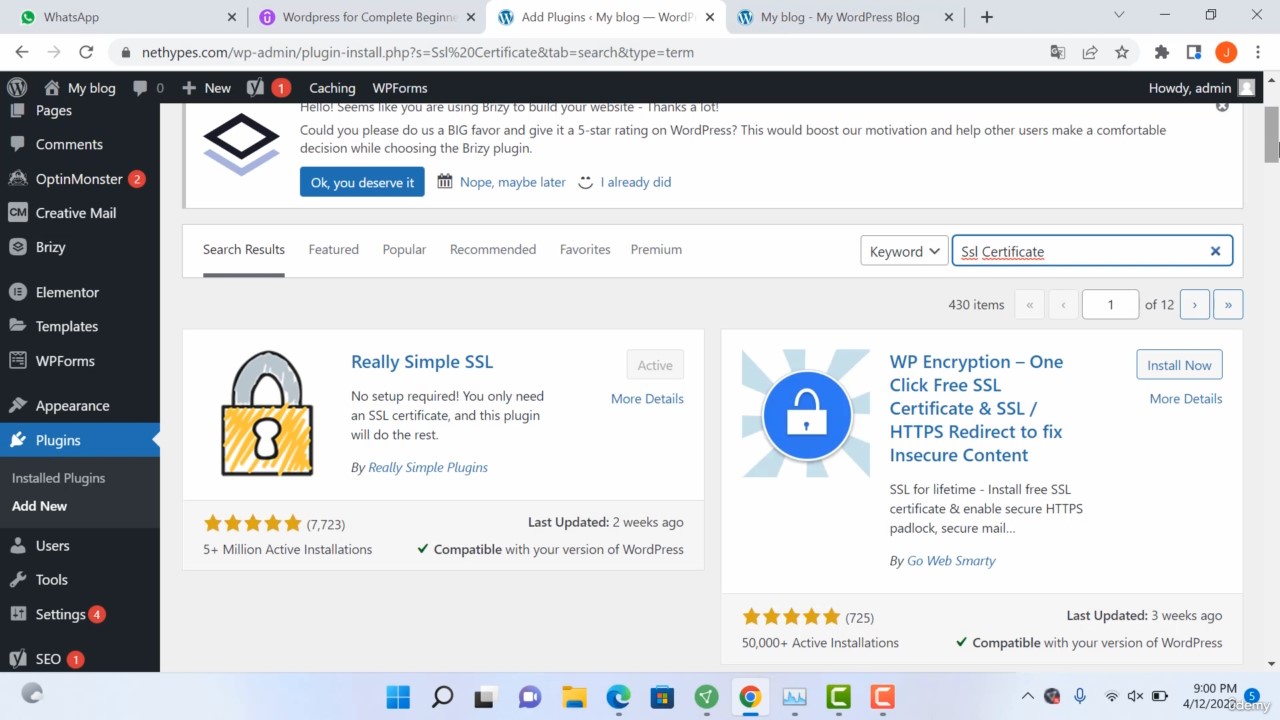Switch to Recommended tab
1280x720 pixels.
point(493,250)
